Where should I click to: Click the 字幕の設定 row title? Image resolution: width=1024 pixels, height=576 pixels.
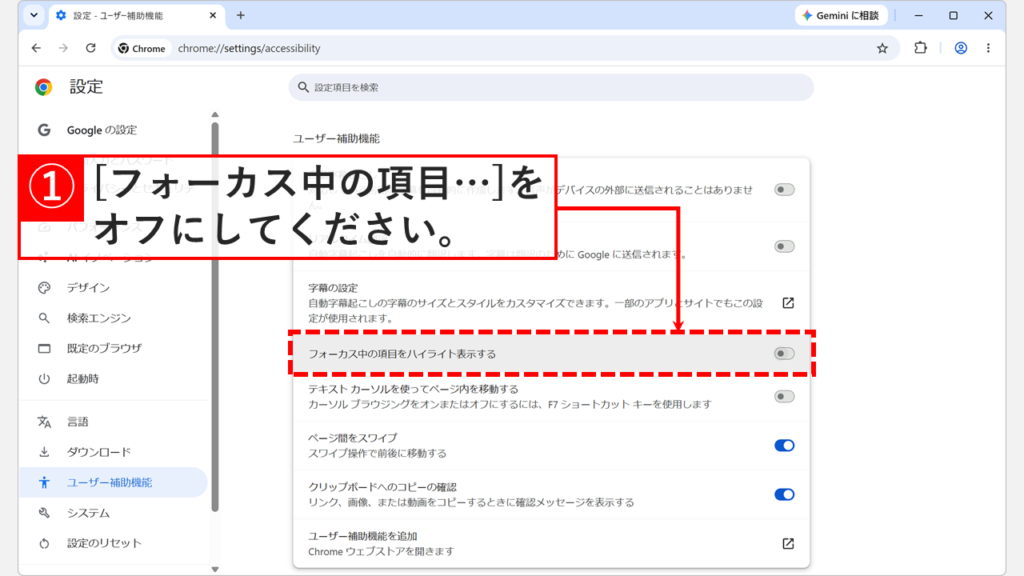pyautogui.click(x=333, y=288)
